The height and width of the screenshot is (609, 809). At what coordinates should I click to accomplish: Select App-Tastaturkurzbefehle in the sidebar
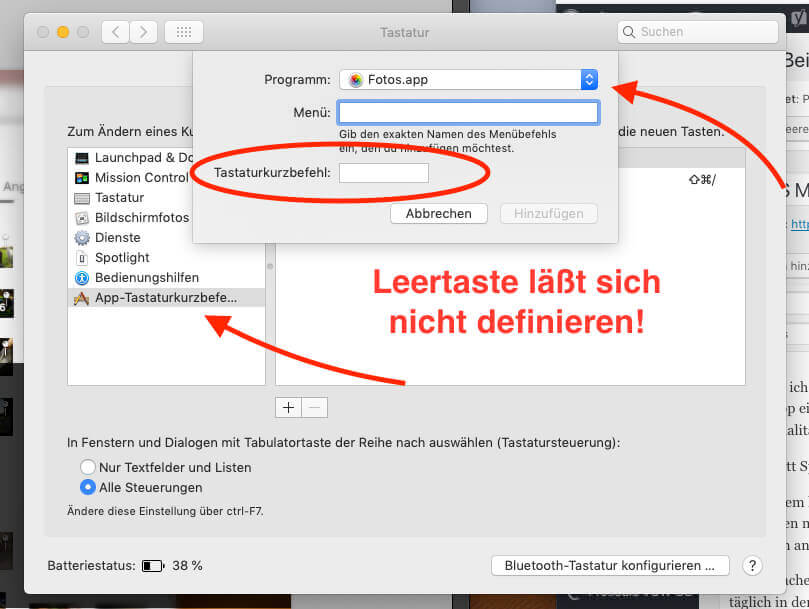coord(165,298)
